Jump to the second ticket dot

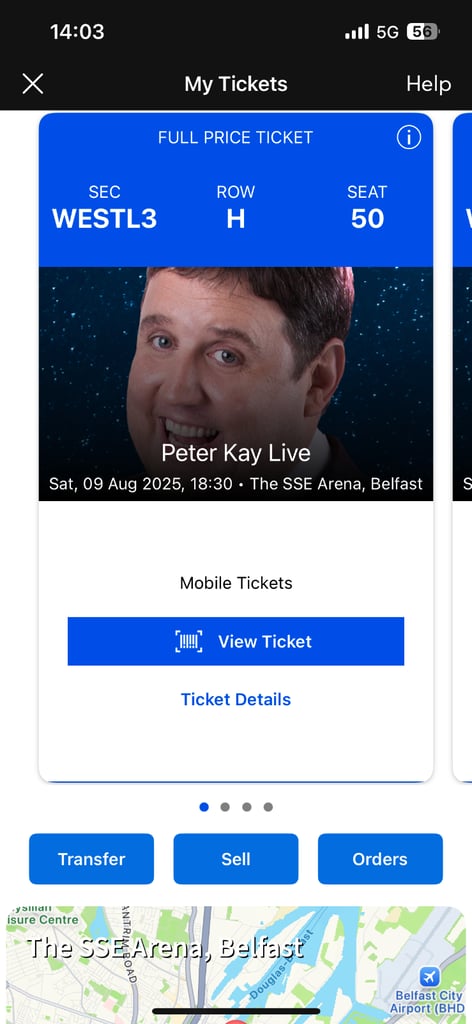(225, 807)
